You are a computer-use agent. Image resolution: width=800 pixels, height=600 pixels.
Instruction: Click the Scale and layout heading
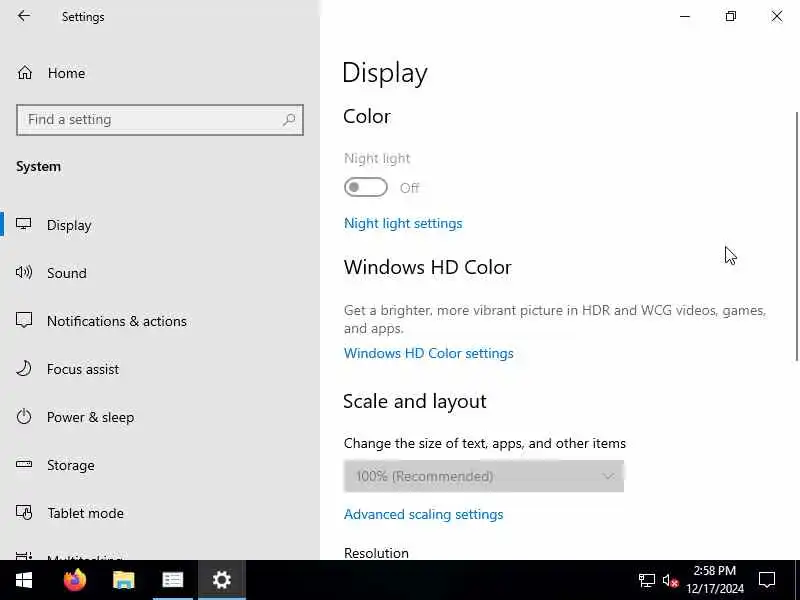click(x=414, y=401)
